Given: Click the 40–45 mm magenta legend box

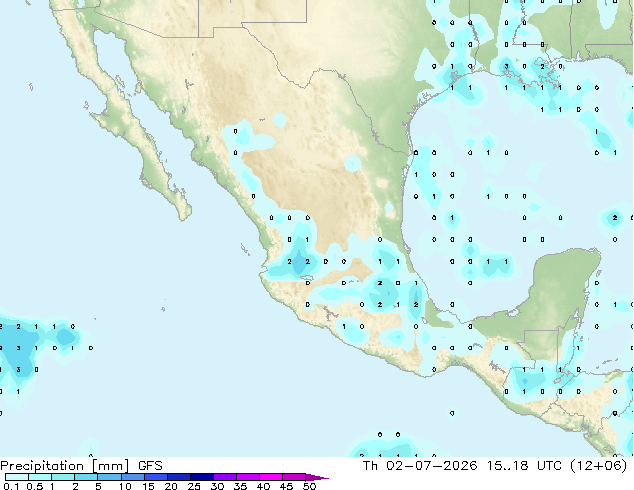Looking at the screenshot, I should tap(270, 477).
